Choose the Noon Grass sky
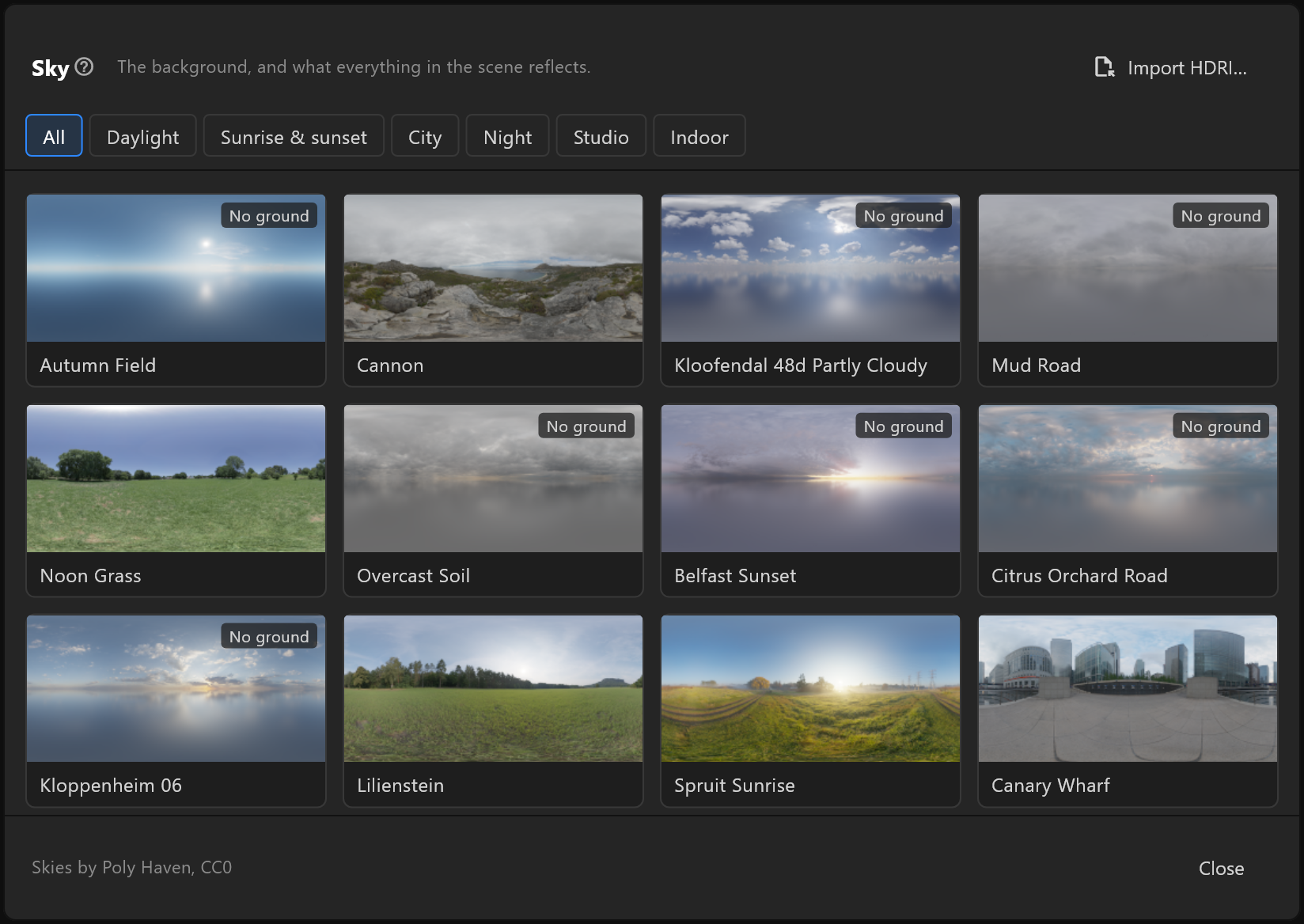 (176, 501)
